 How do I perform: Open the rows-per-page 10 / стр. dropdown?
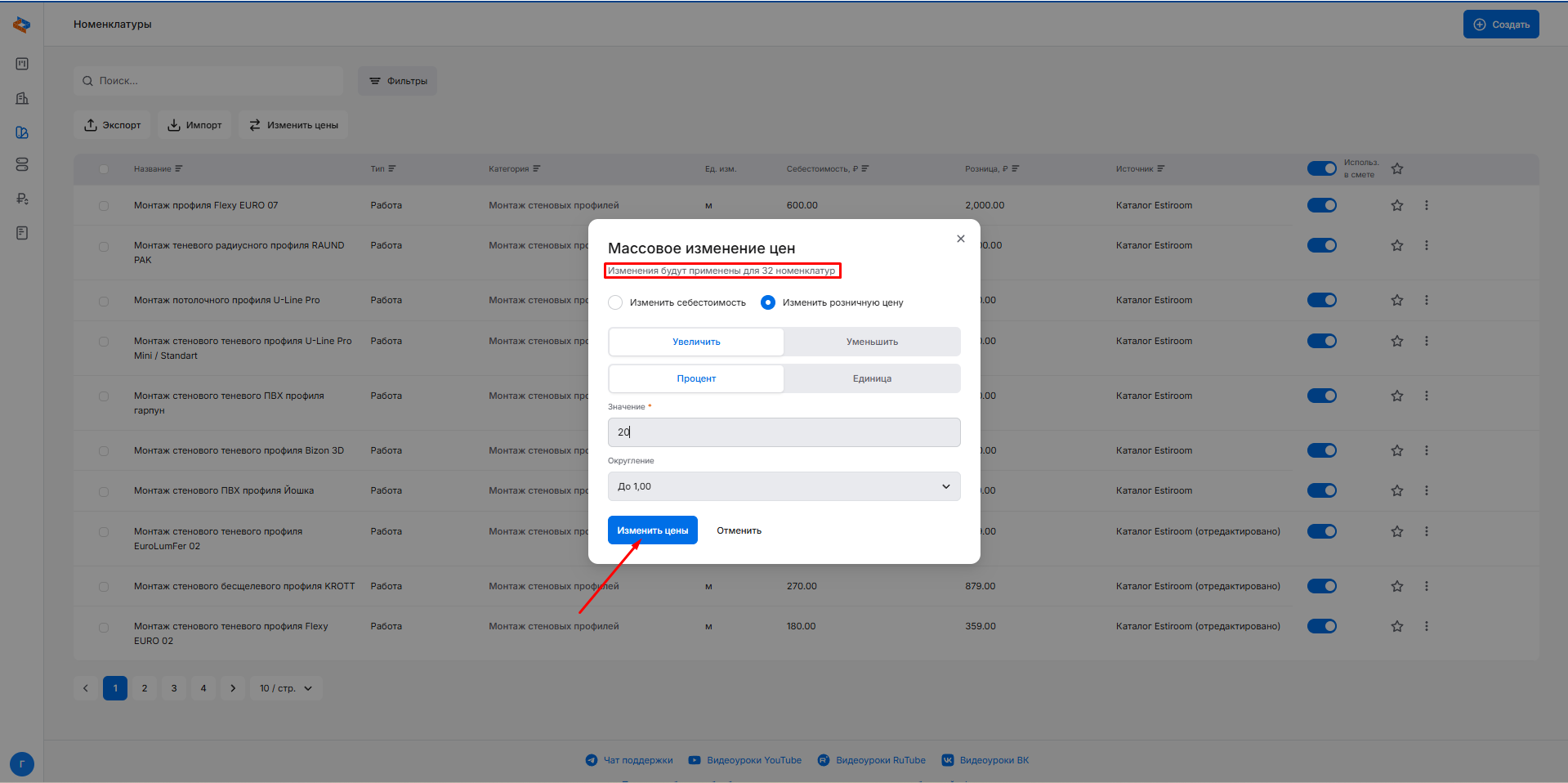point(285,688)
